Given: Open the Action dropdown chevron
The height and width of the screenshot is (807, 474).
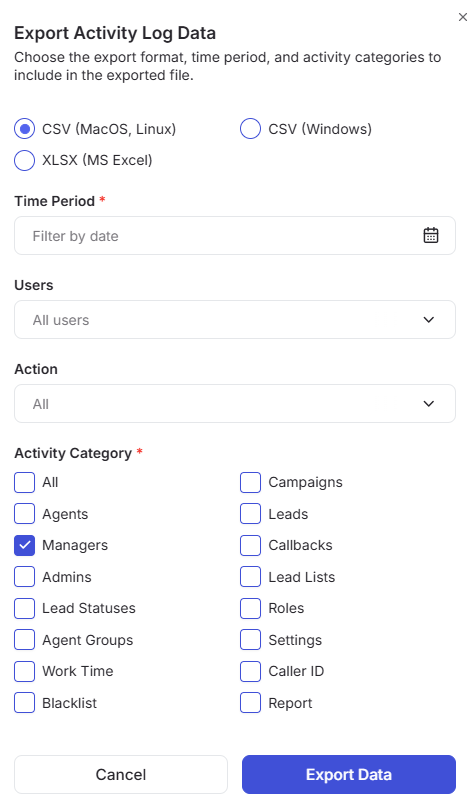Looking at the screenshot, I should point(428,404).
